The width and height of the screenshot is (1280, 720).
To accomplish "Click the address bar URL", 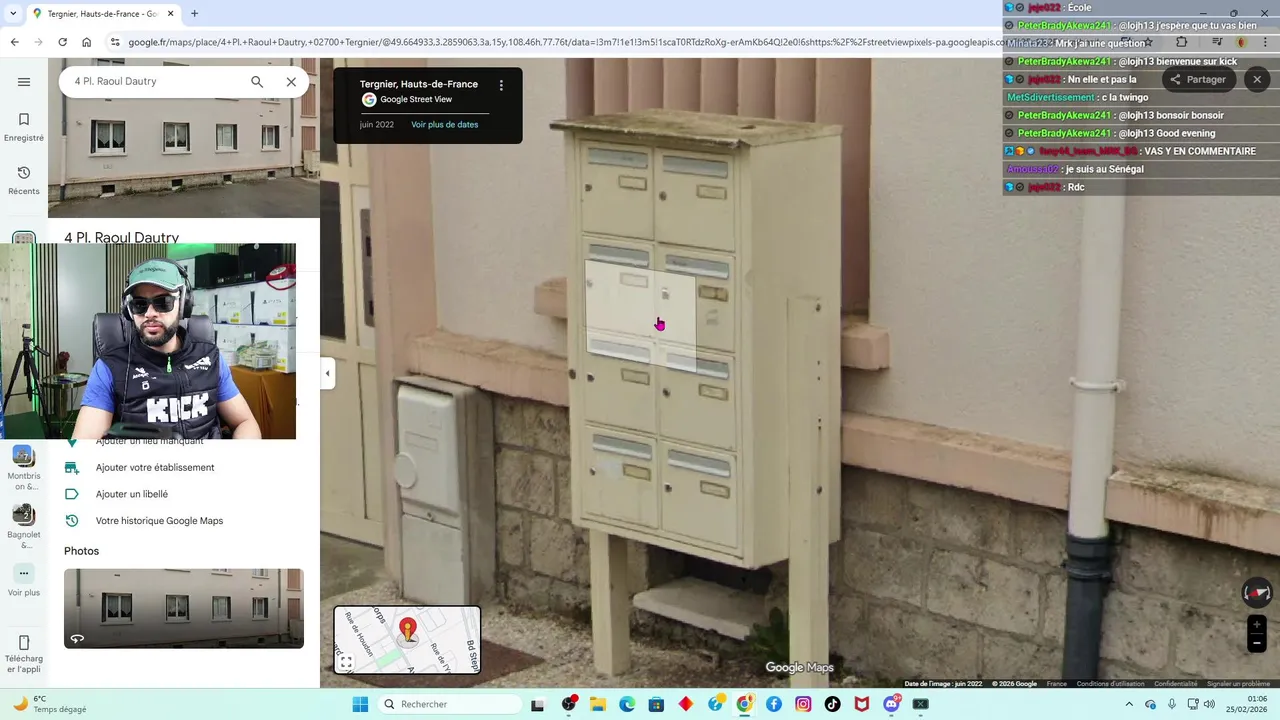I will tap(565, 42).
